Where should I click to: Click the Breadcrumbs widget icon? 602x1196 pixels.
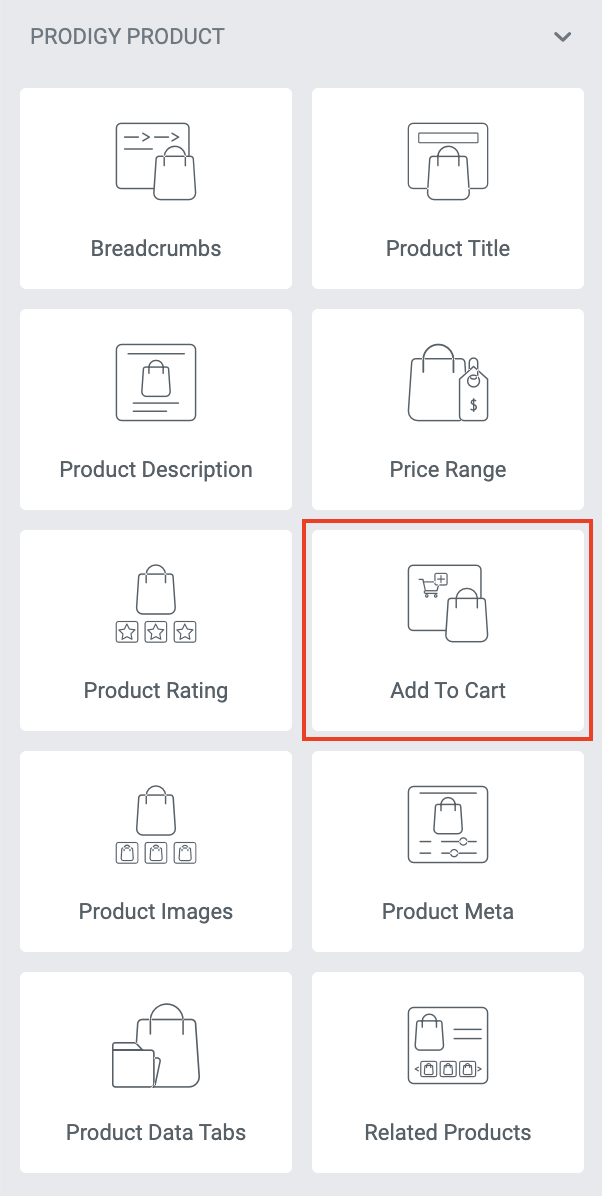(156, 161)
